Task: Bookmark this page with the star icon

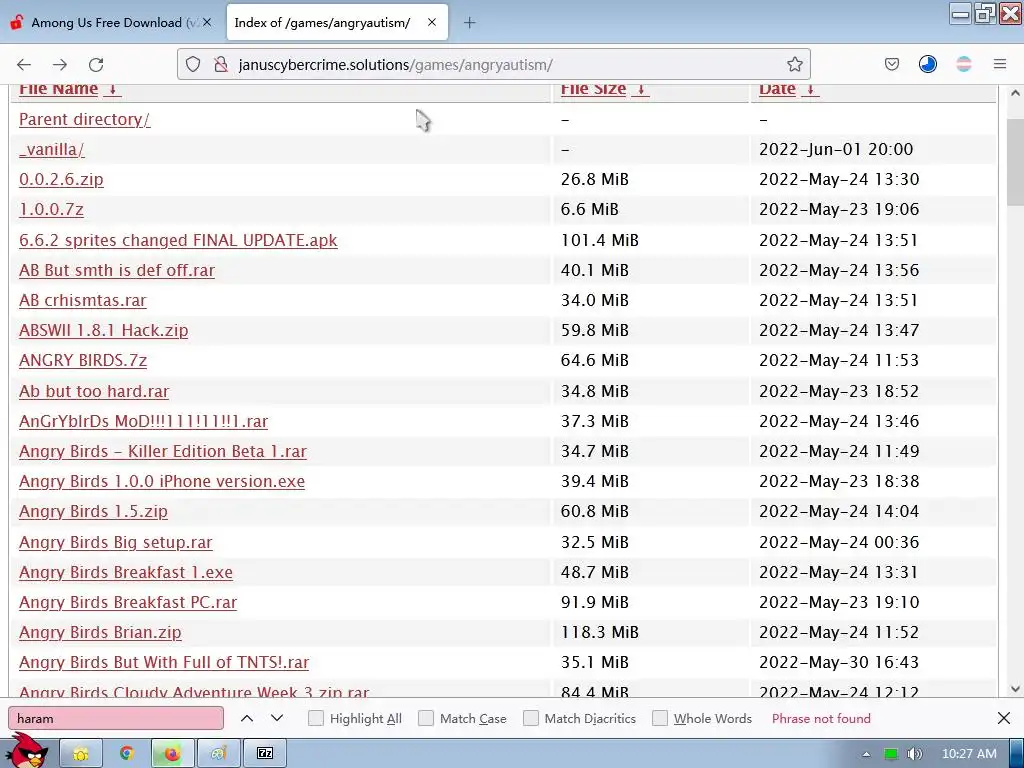Action: tap(795, 64)
